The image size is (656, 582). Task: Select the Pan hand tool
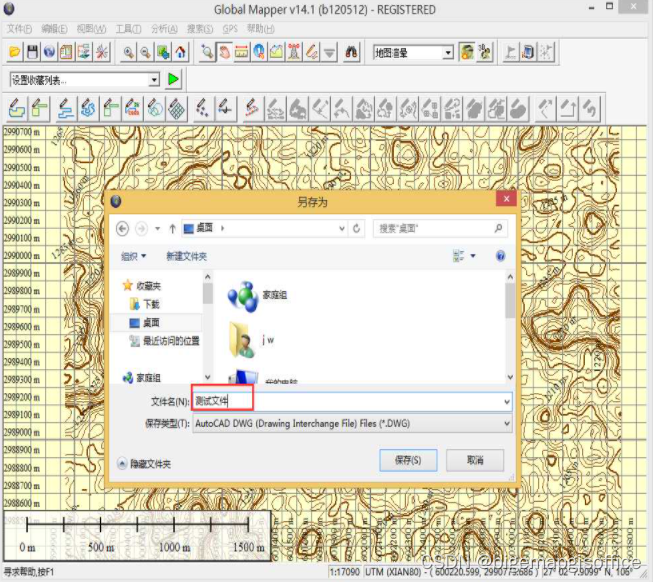[x=224, y=52]
